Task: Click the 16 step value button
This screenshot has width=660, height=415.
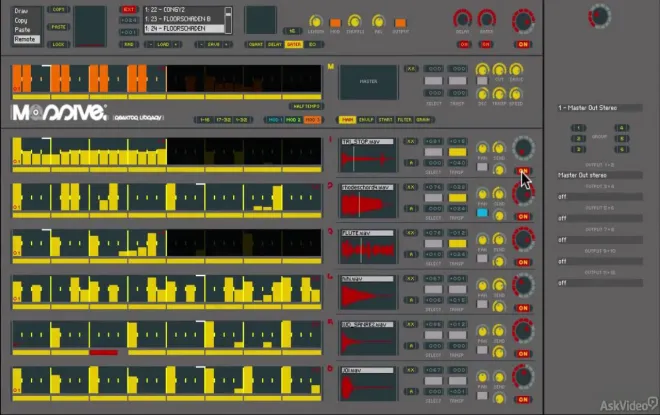Action: (x=292, y=31)
